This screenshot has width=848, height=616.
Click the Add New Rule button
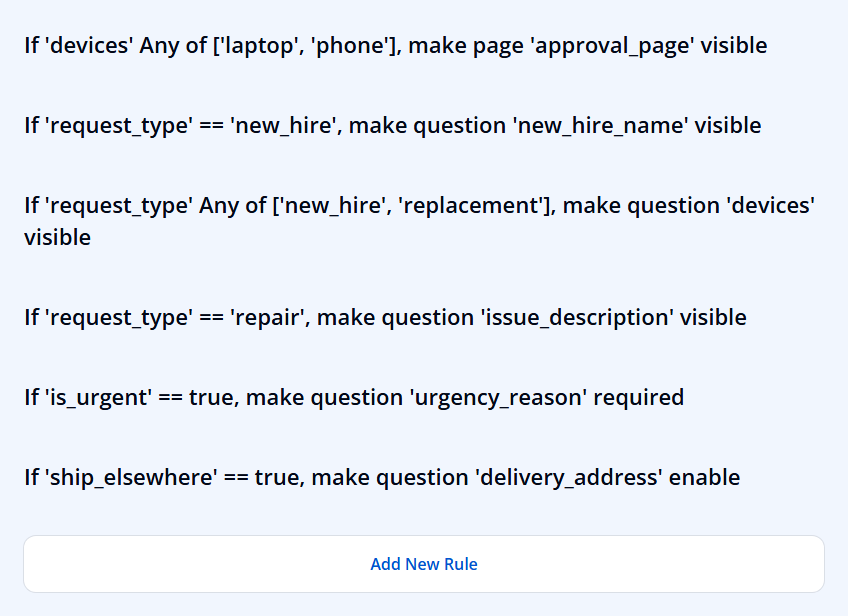423,564
